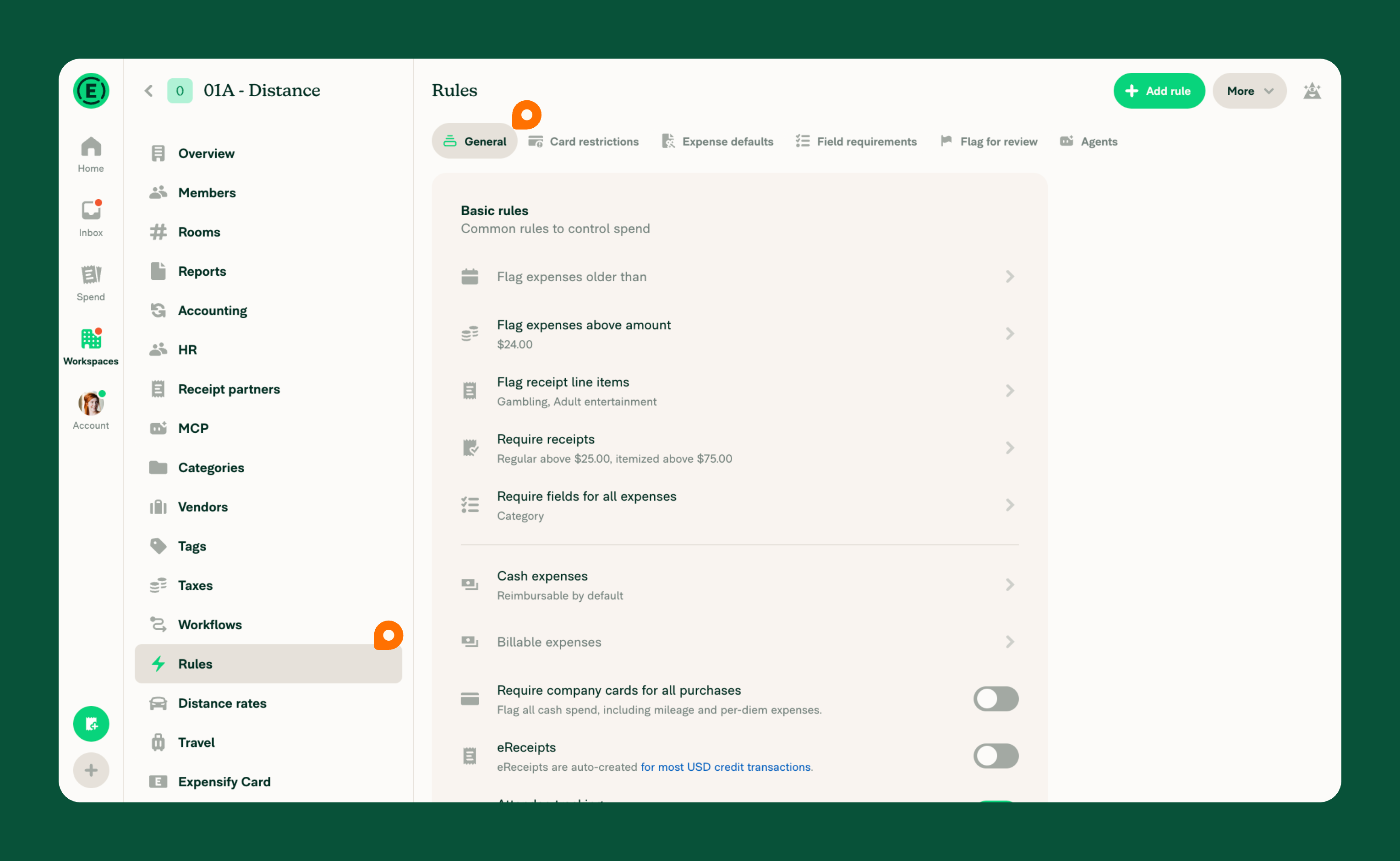This screenshot has height=861, width=1400.
Task: Switch to Field requirements tab
Action: point(857,141)
